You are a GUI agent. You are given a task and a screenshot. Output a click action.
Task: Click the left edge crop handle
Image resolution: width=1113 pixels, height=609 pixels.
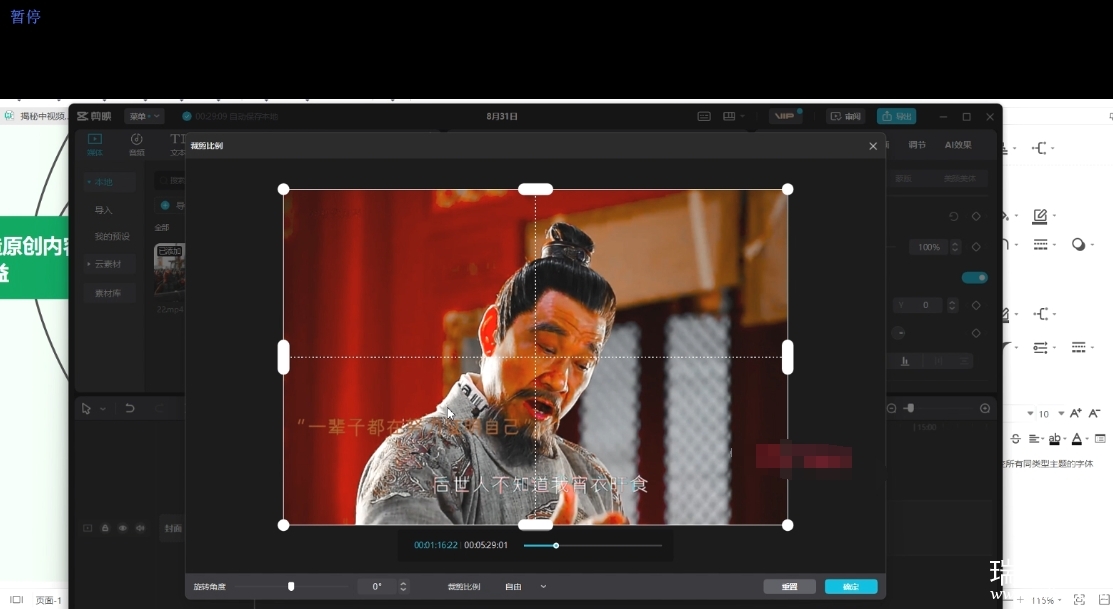click(x=283, y=357)
